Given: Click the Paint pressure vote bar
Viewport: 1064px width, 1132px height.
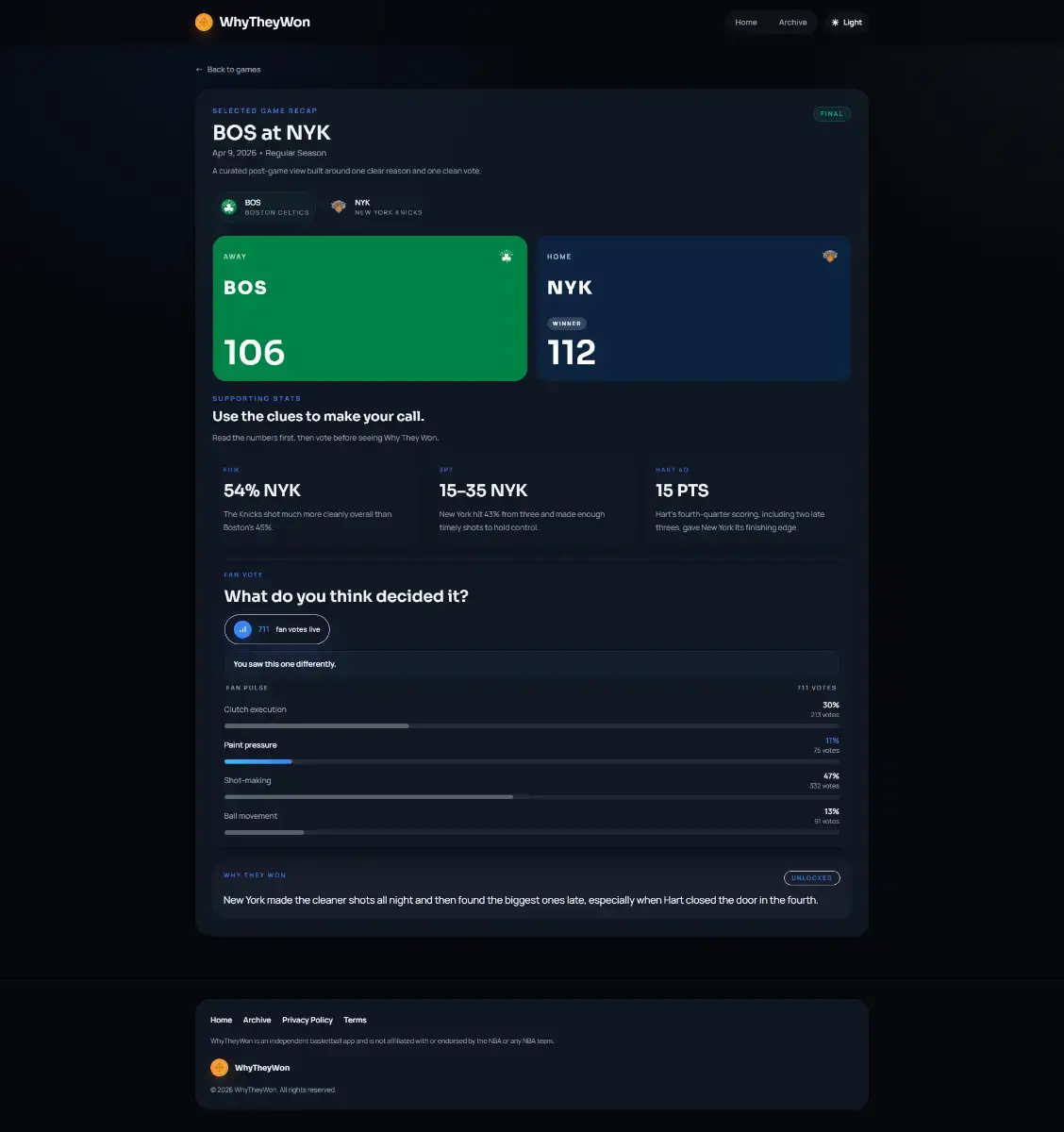Looking at the screenshot, I should (532, 761).
